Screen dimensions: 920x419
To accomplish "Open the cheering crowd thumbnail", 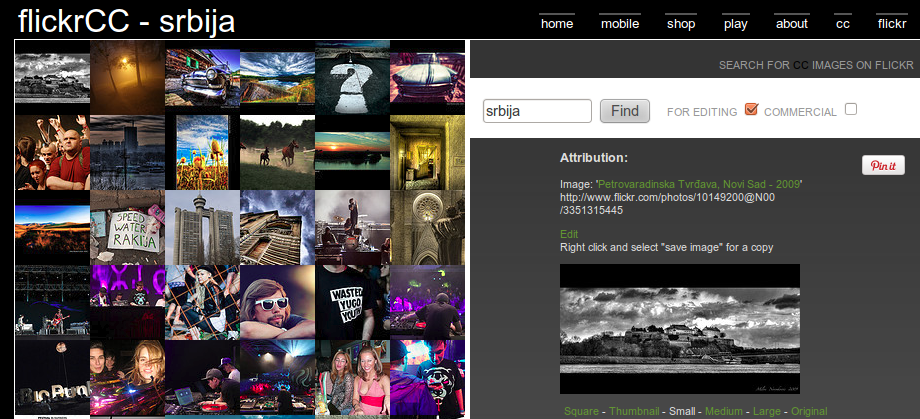I will (x=52, y=152).
